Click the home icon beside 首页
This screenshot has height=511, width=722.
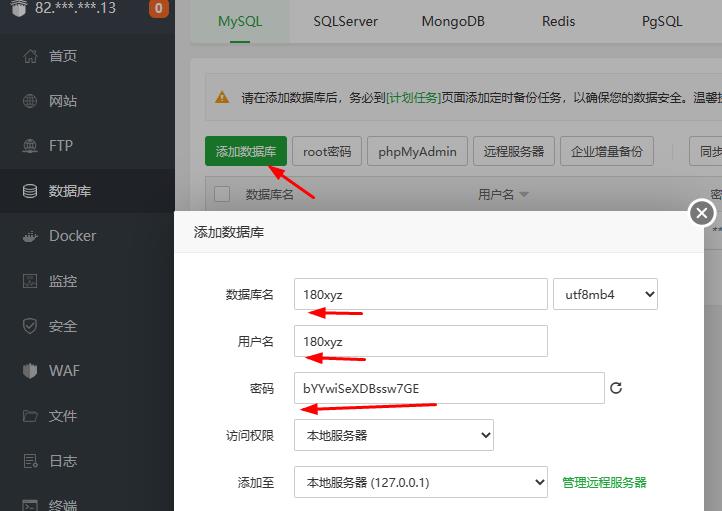30,56
